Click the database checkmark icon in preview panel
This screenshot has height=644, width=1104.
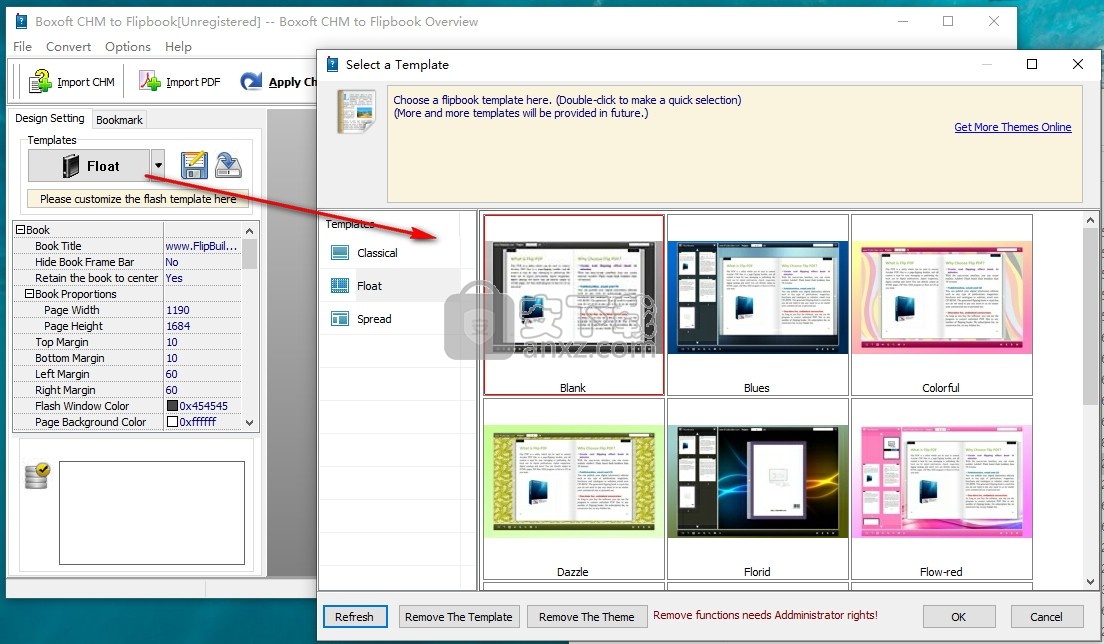pyautogui.click(x=37, y=476)
